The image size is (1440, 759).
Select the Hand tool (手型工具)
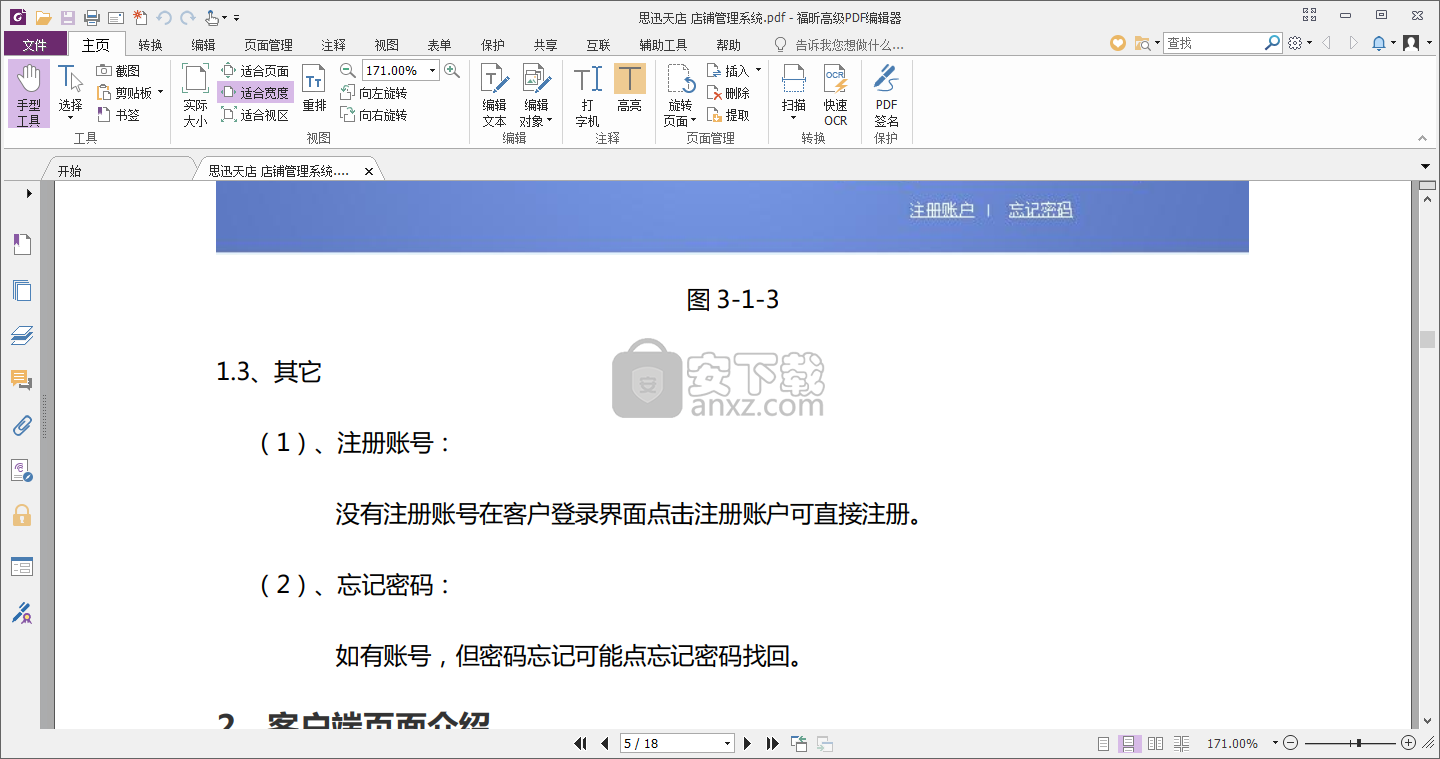(29, 94)
